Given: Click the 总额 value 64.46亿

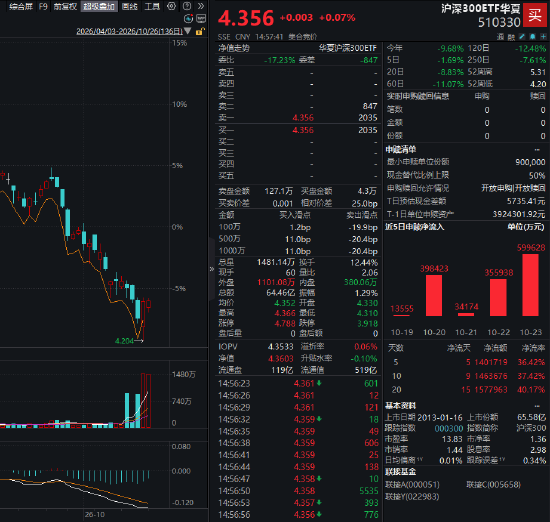Looking at the screenshot, I should point(280,293).
